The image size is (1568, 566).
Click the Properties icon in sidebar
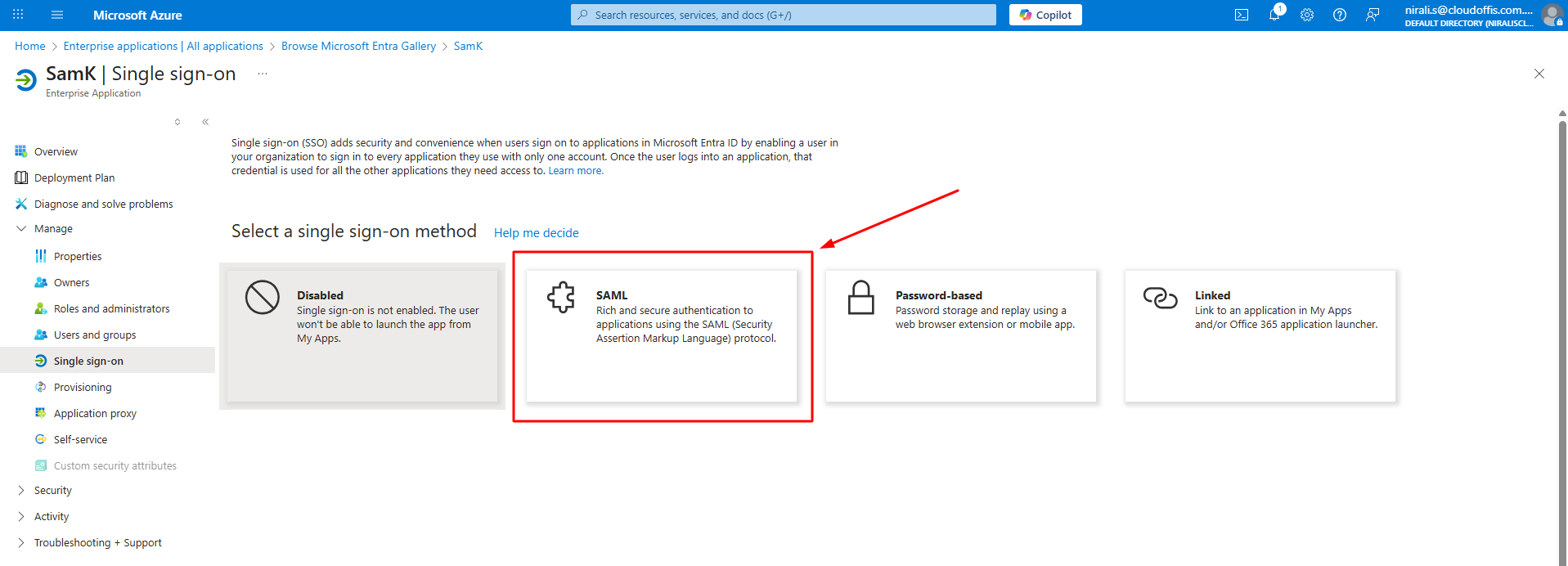point(41,256)
